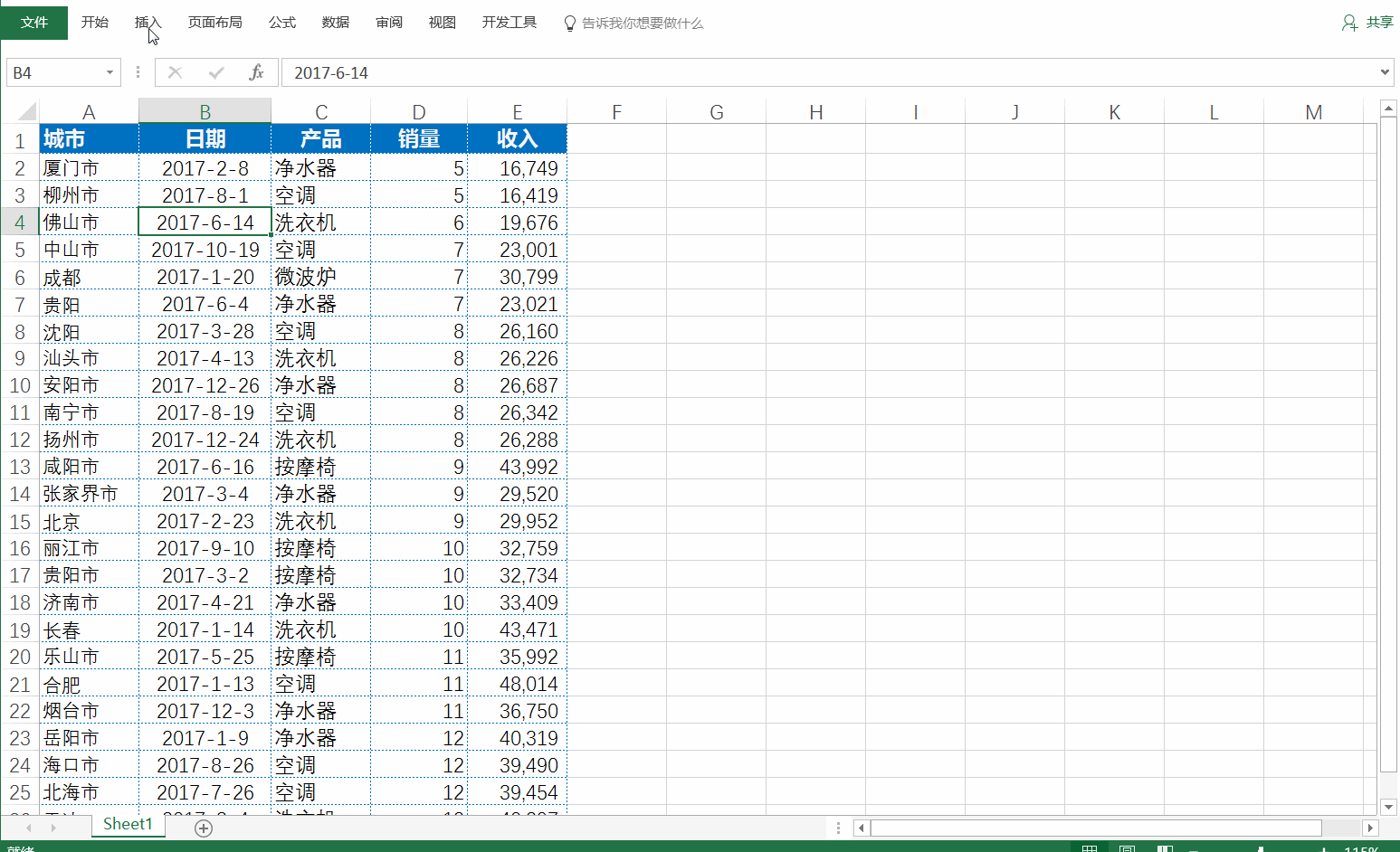Switch to the 开发工具 Developer tab
Screen dimensions: 1400x852
click(x=510, y=23)
